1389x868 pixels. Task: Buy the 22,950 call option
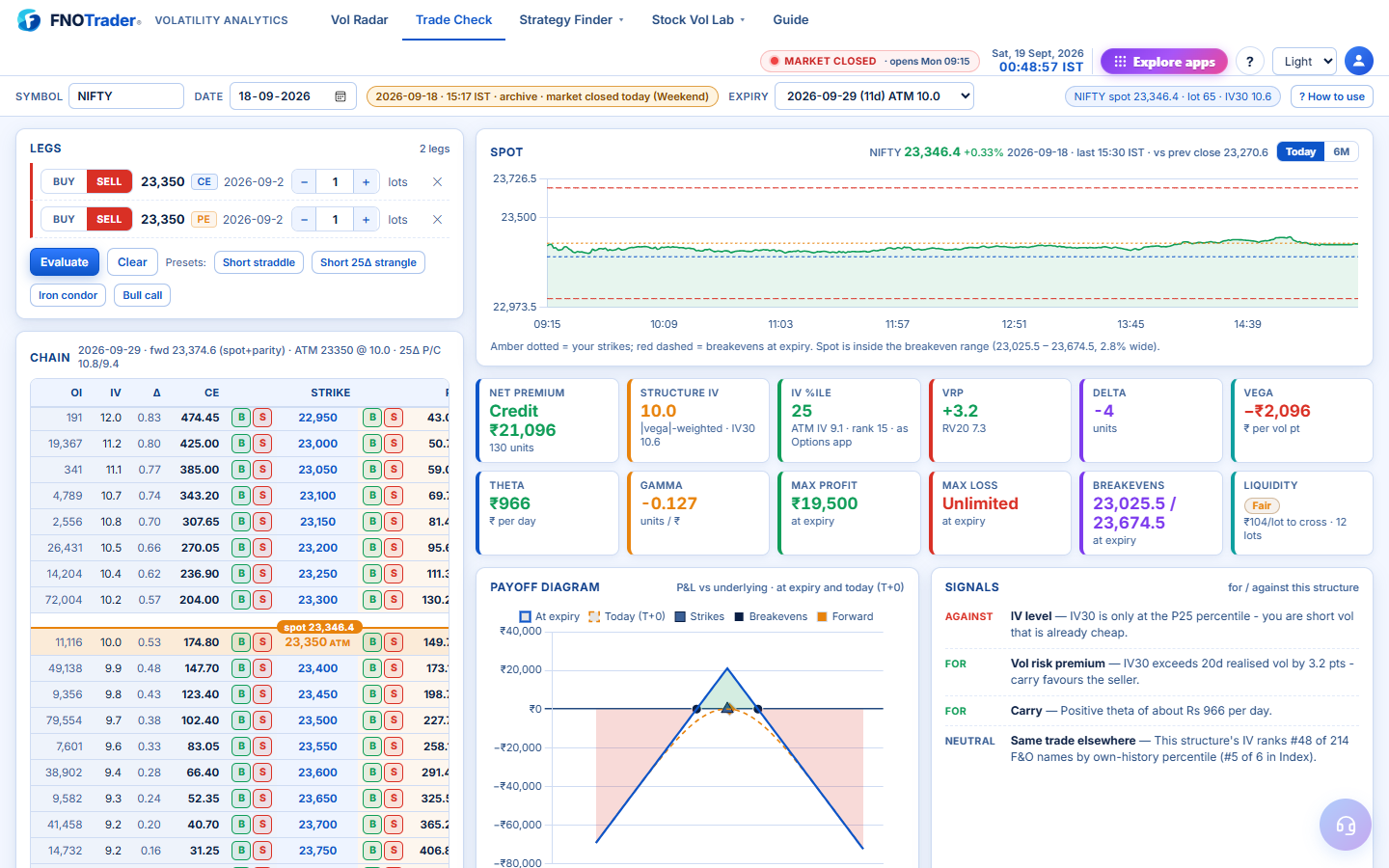(x=241, y=418)
